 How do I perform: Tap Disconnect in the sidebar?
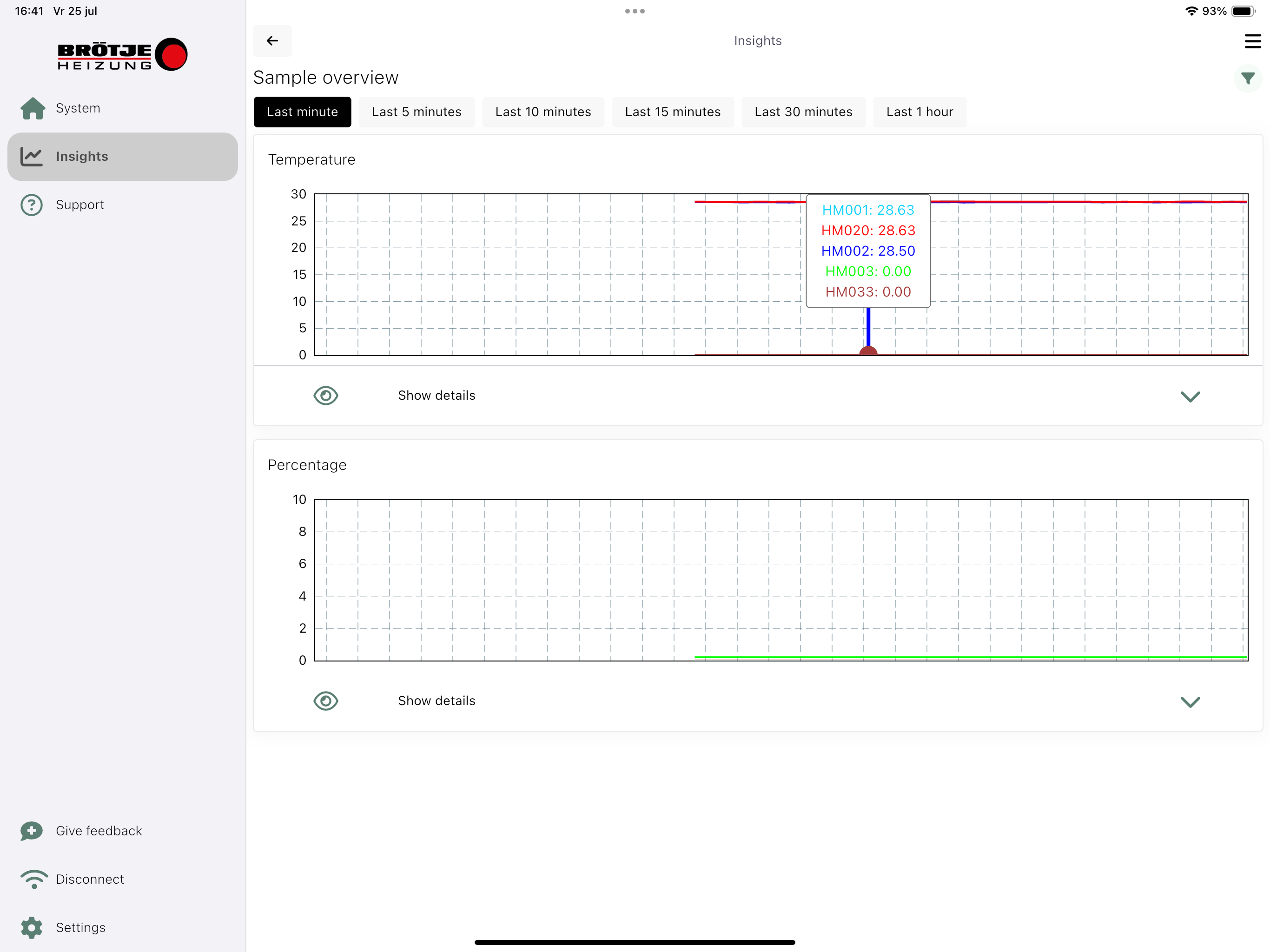point(122,879)
